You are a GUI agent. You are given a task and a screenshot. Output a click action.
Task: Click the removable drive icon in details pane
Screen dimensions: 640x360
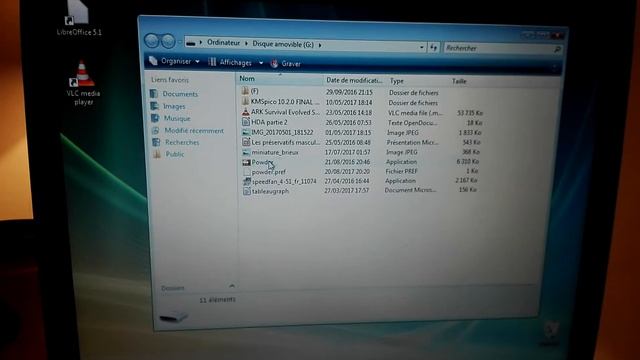coord(173,316)
